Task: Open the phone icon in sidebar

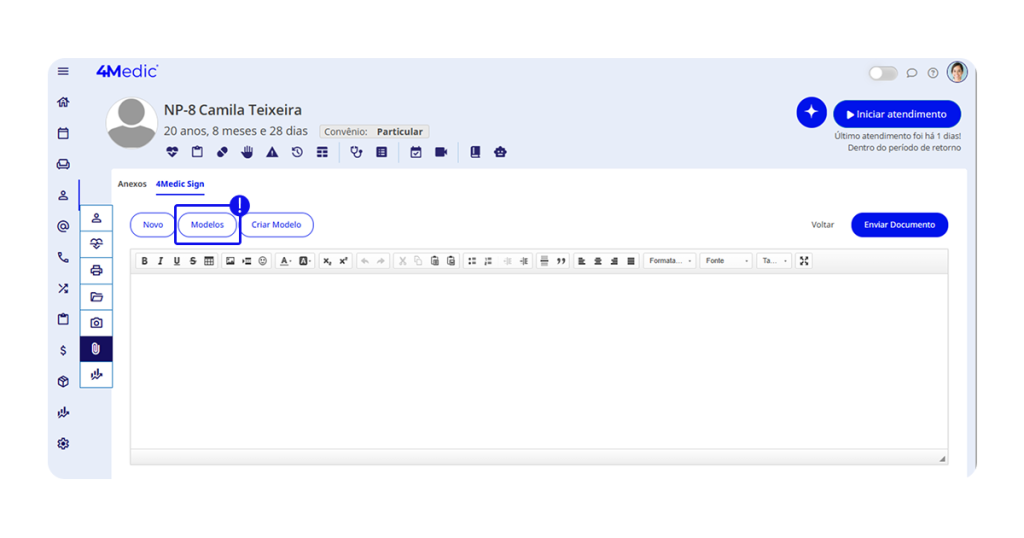Action: coord(63,257)
